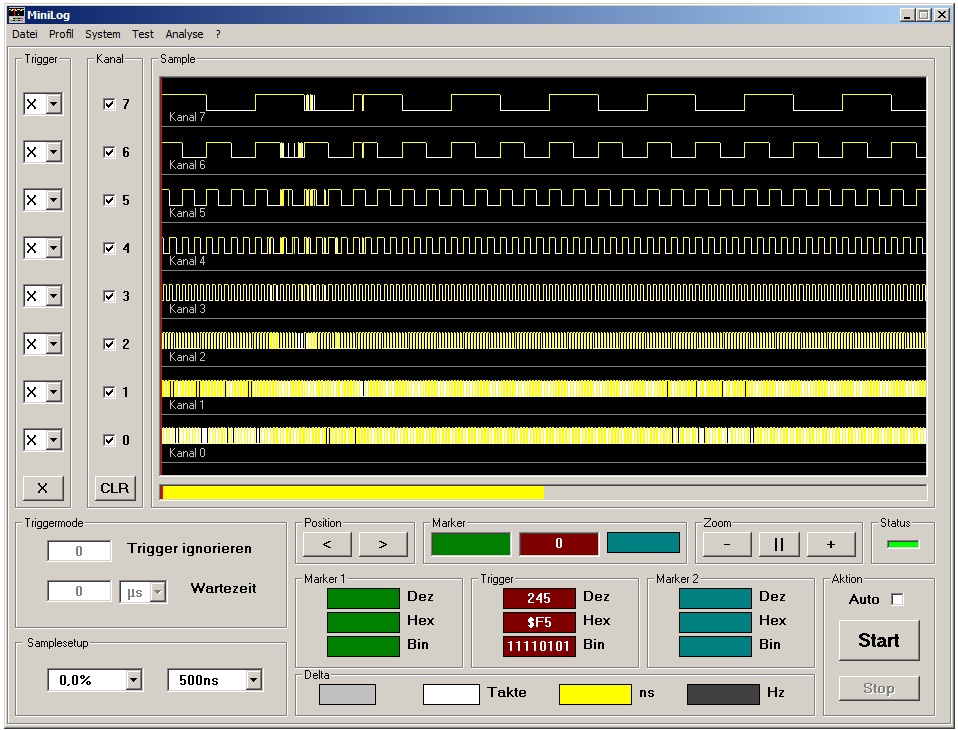Enable the Auto checkbox under Aktion
This screenshot has height=730, width=958.
[897, 599]
